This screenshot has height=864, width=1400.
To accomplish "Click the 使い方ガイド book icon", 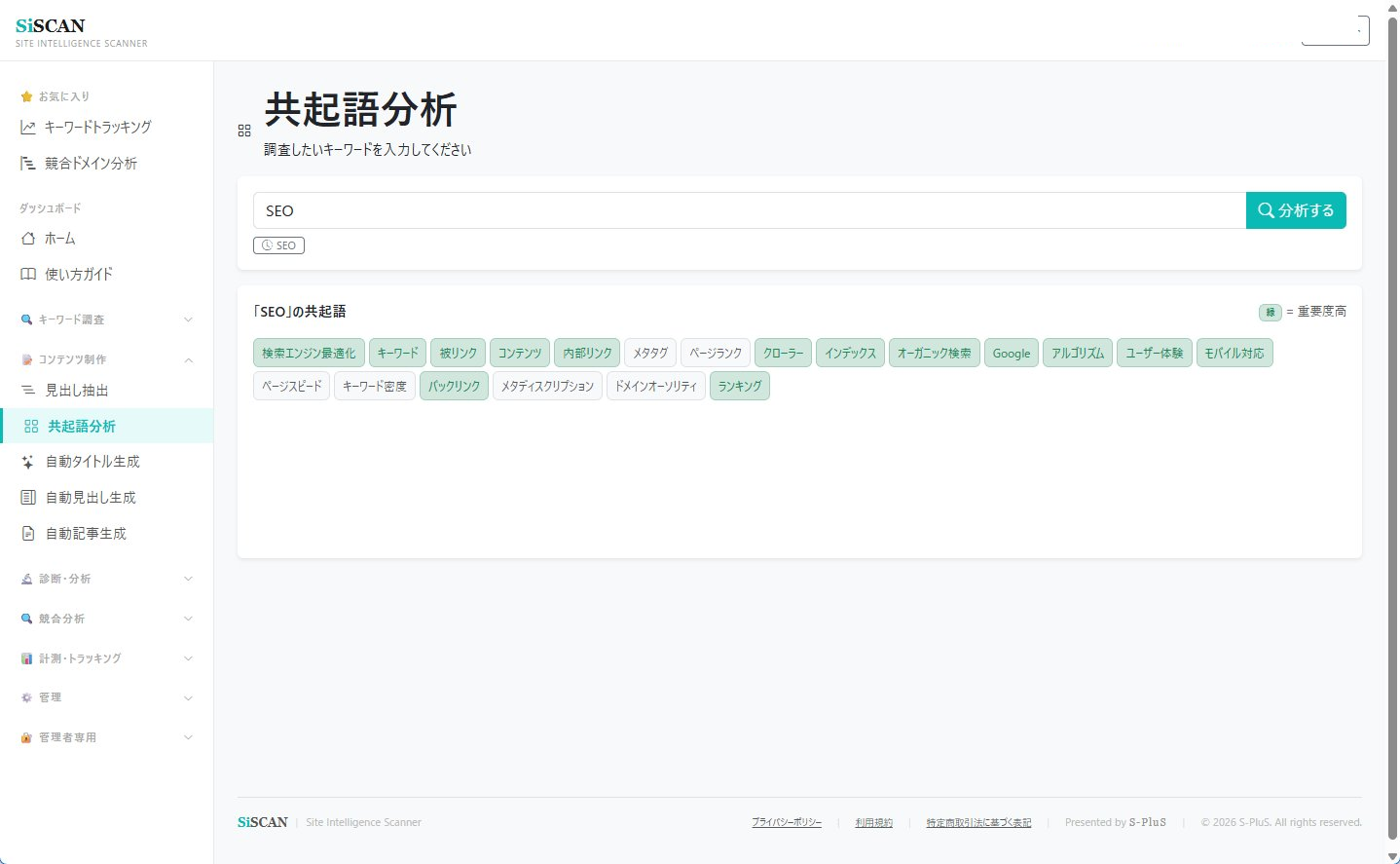I will (28, 275).
